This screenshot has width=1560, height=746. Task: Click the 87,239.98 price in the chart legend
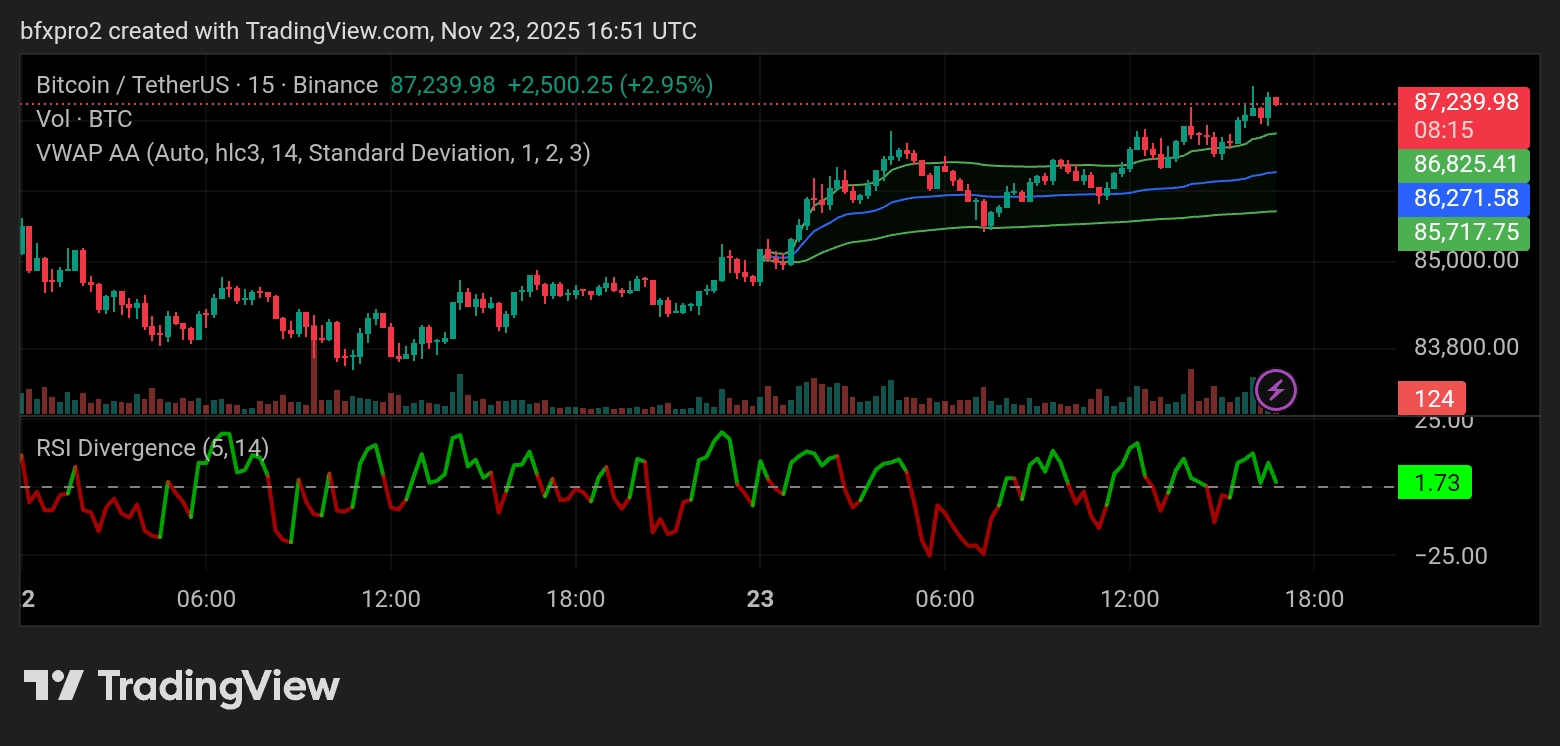click(x=443, y=86)
